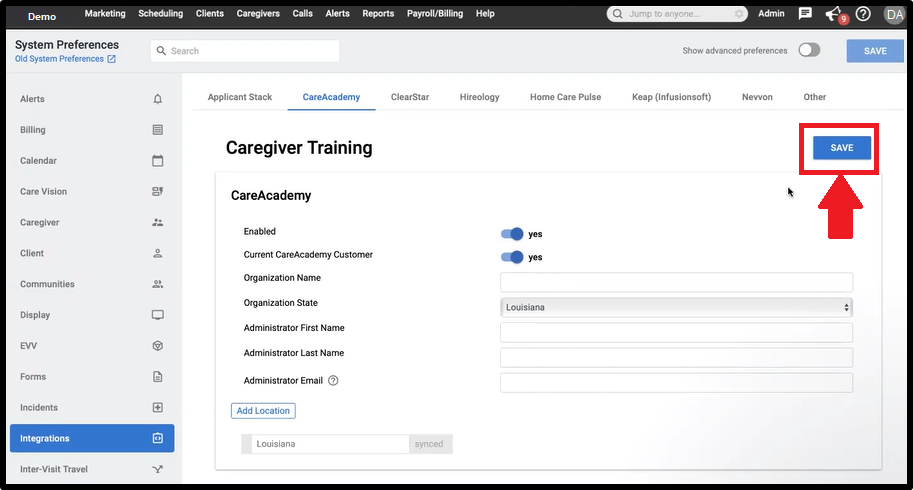Open announcements megaphone icon with badge
913x490 pixels.
coord(835,15)
